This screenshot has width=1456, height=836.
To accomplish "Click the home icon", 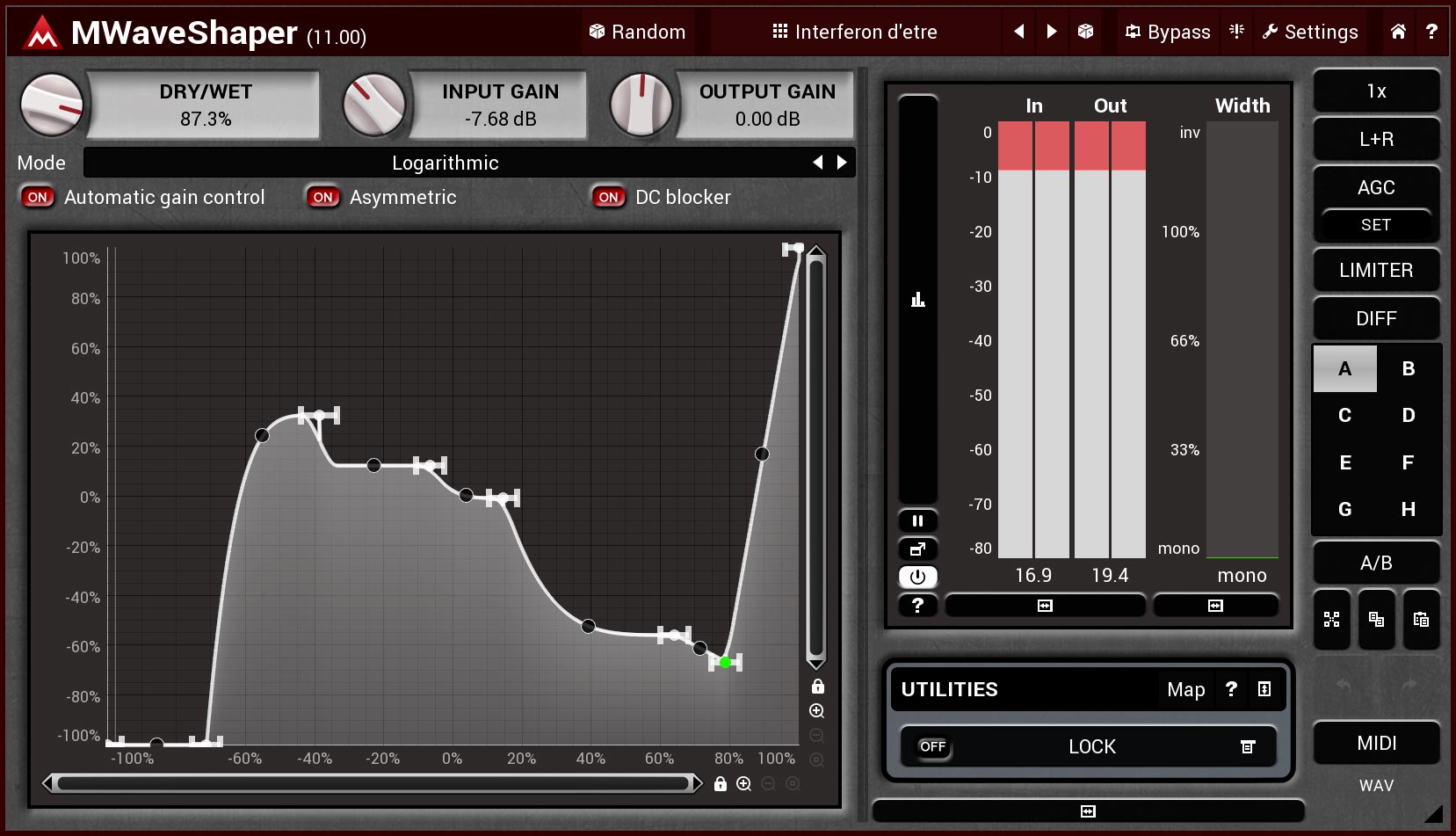I will tap(1398, 32).
